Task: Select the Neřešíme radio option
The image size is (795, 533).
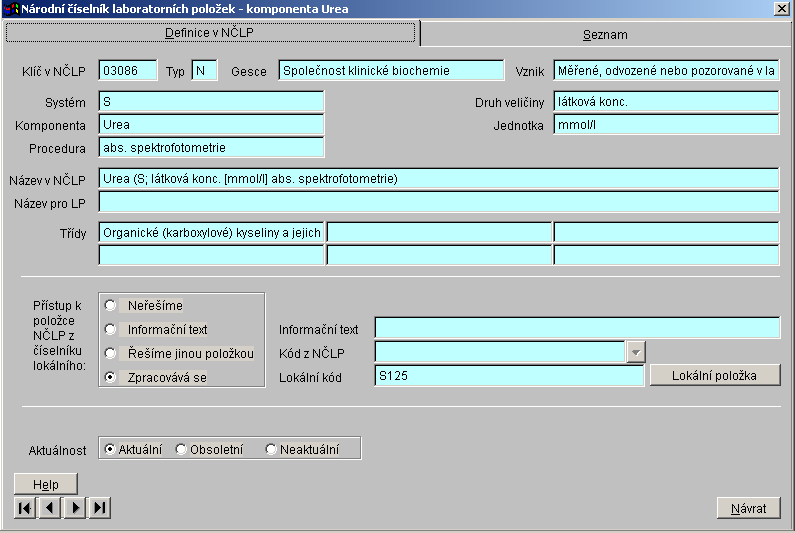Action: pos(110,305)
